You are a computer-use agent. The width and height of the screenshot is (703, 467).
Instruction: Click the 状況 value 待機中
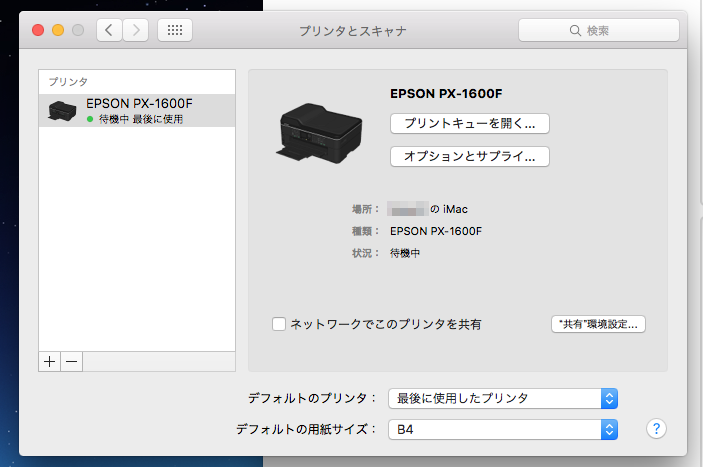[405, 253]
